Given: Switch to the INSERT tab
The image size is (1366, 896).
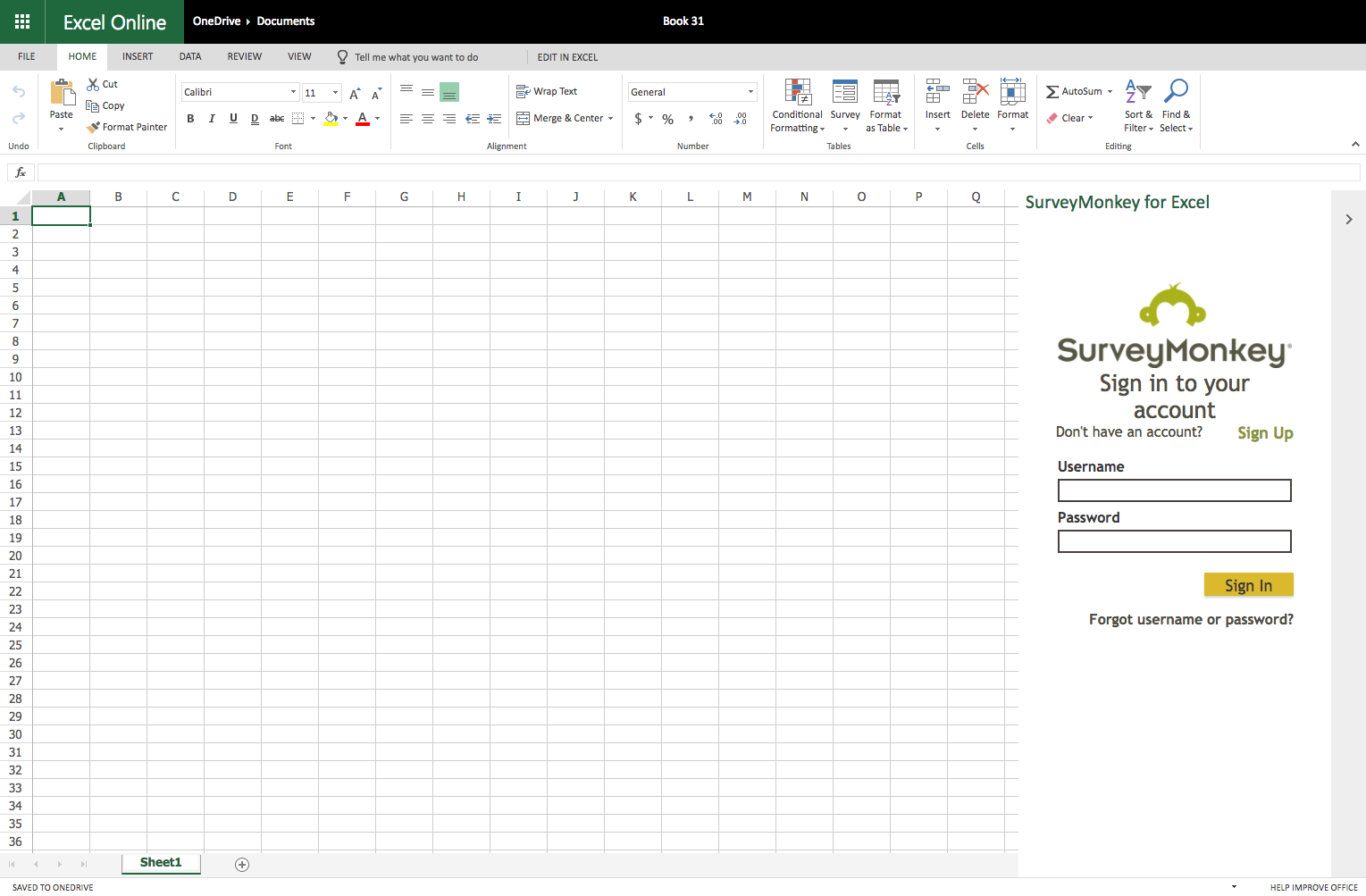Looking at the screenshot, I should [138, 56].
